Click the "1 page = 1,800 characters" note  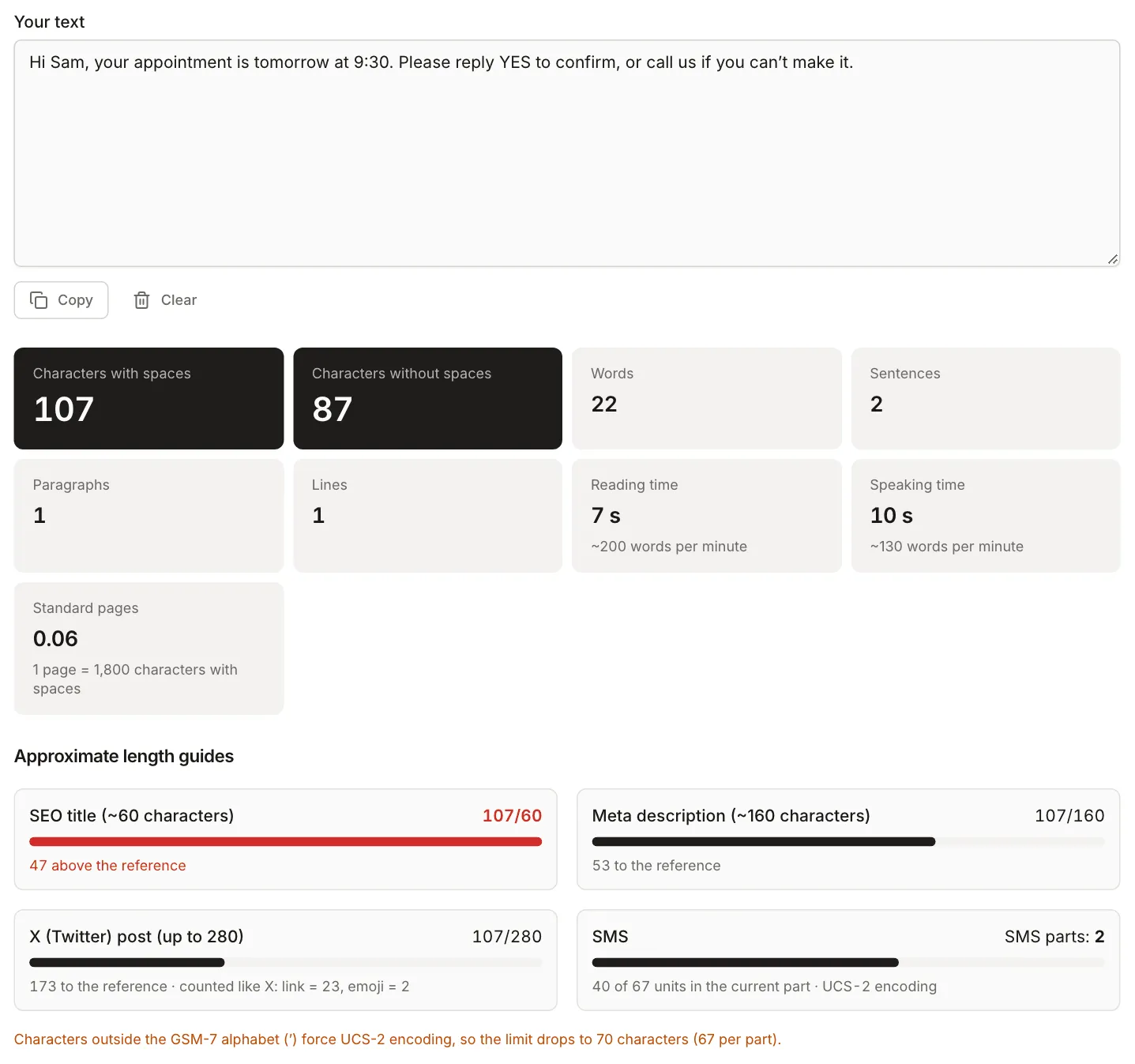pos(135,679)
